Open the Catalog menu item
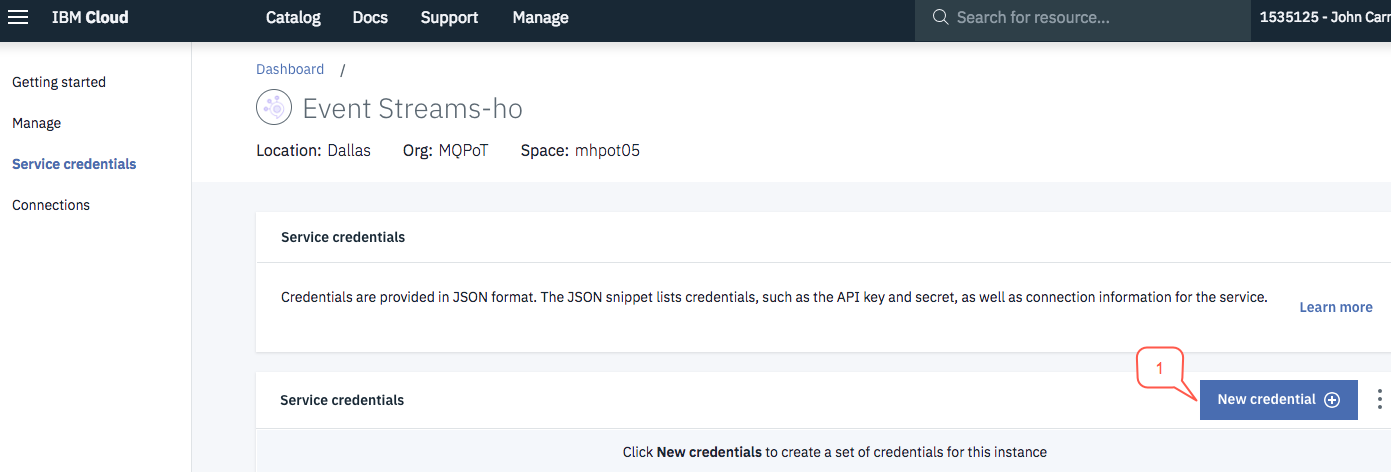This screenshot has width=1391, height=472. tap(293, 17)
